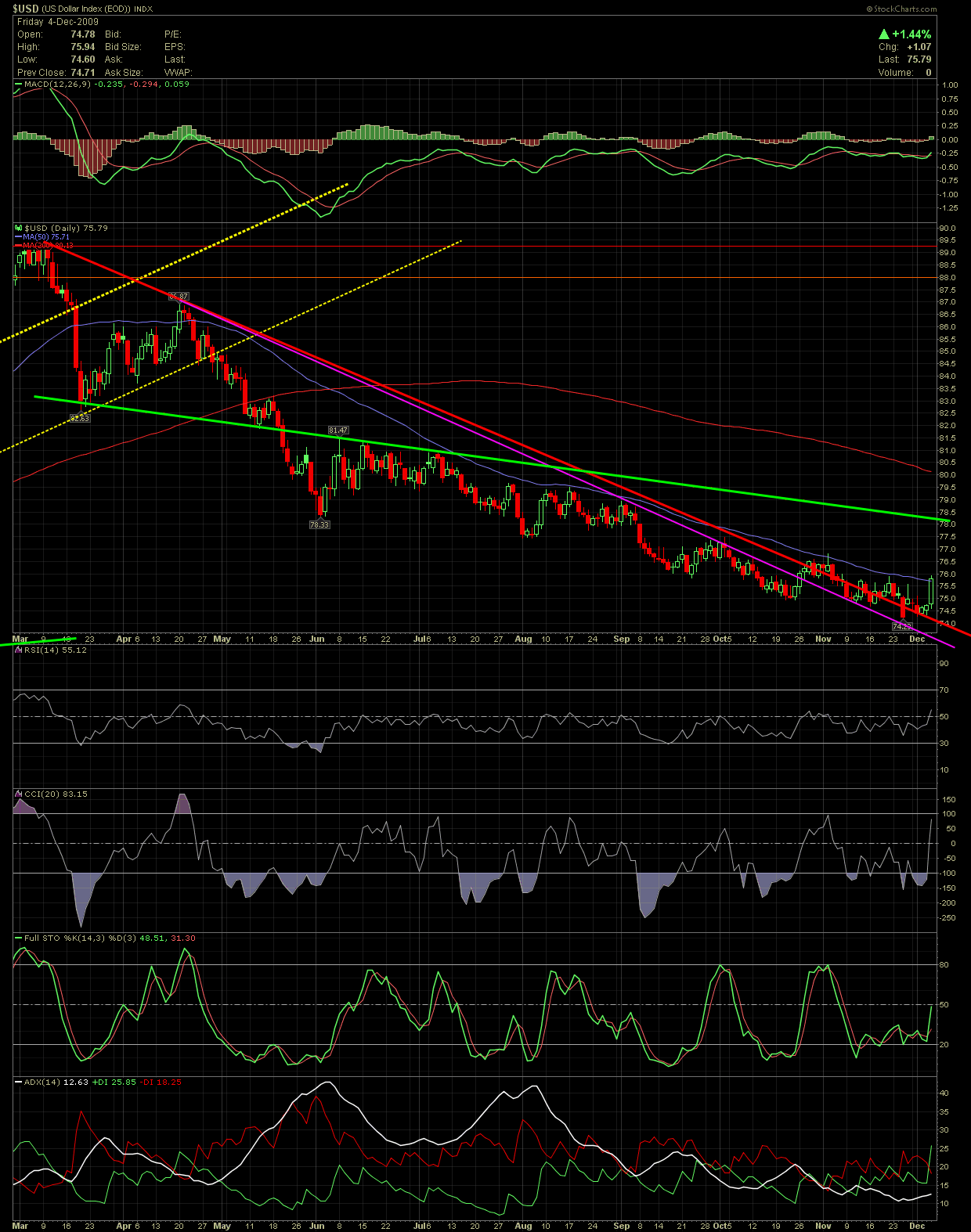The height and width of the screenshot is (1232, 971).
Task: Click the white ADX(14) legend marker
Action: tap(19, 1082)
